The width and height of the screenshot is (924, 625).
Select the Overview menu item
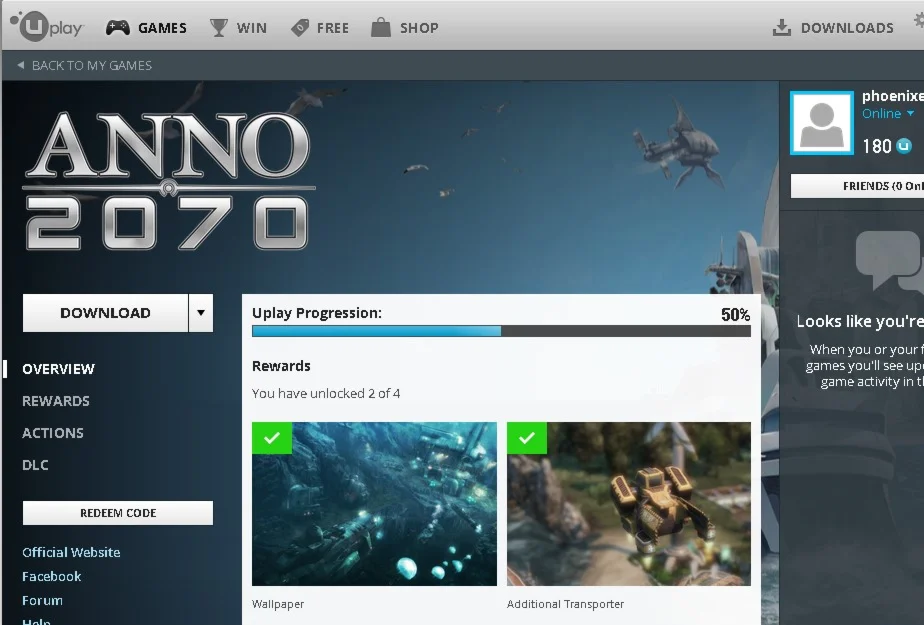point(58,369)
